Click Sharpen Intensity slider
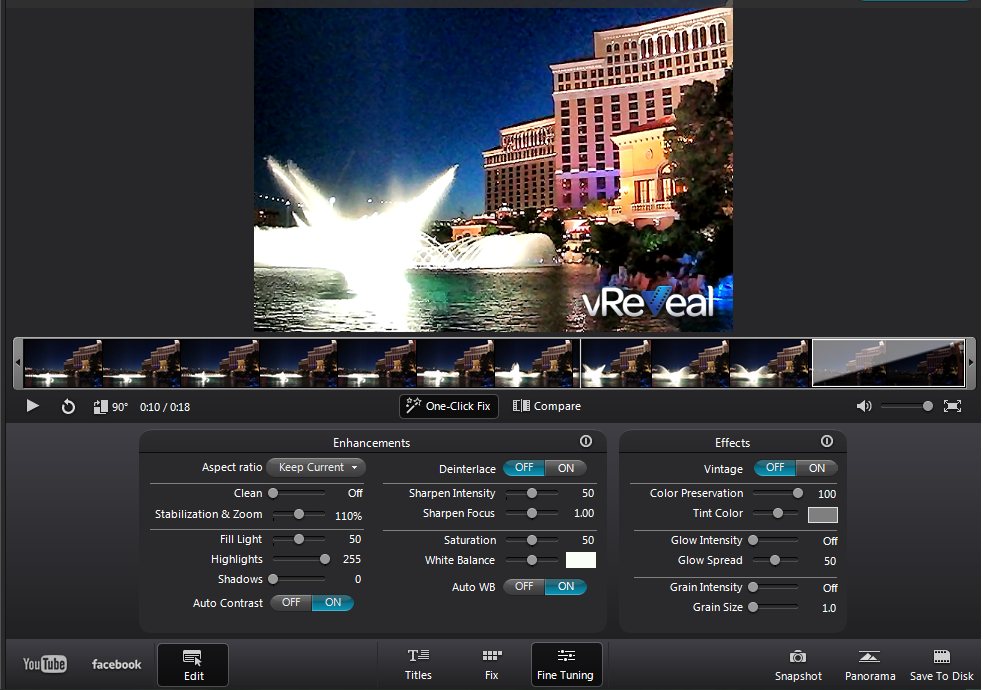983x690 pixels. [532, 493]
